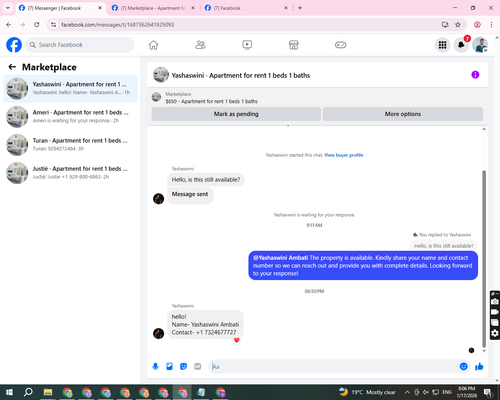The height and width of the screenshot is (400, 500).
Task: Show hidden system tray icons
Action: (407, 392)
